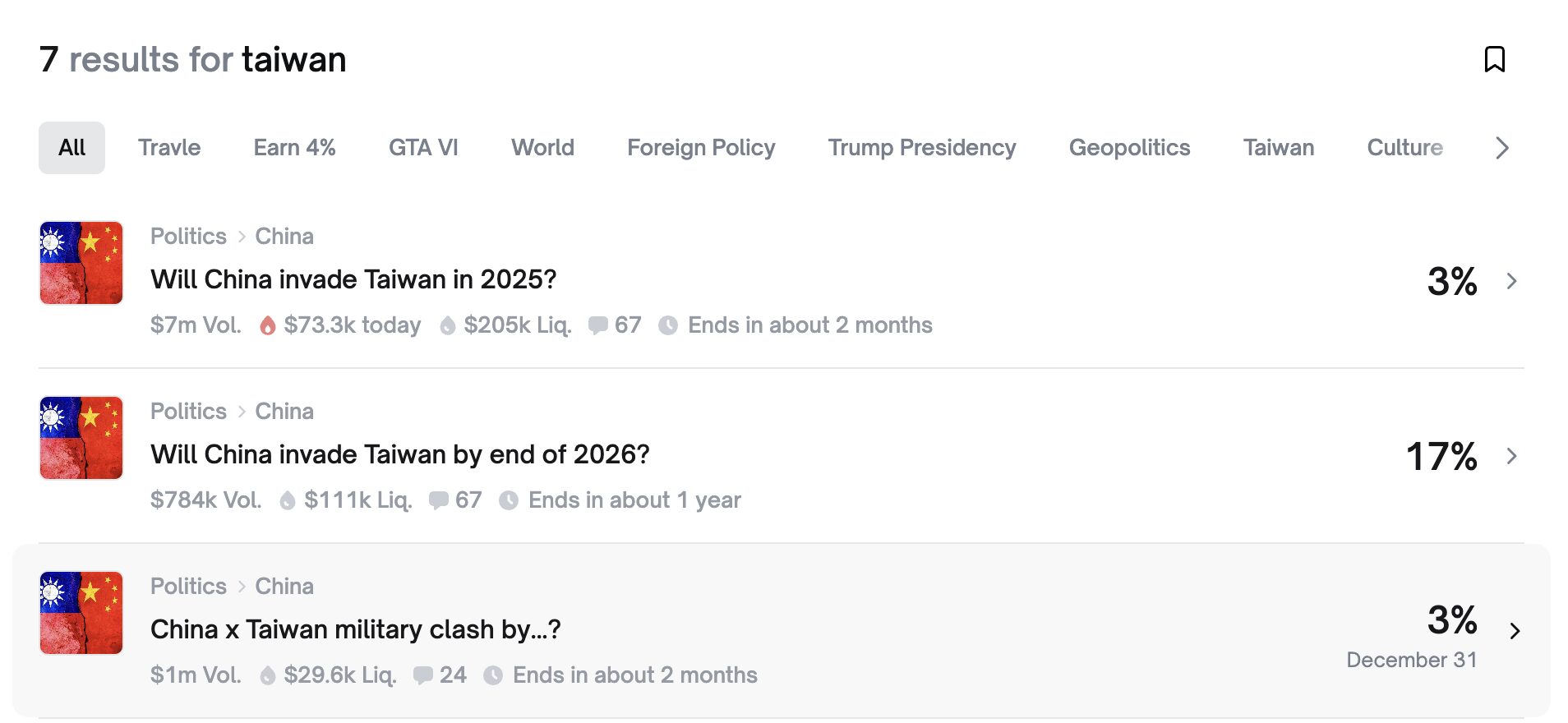Click the clock icon next to 'Ends in about 1 year'
This screenshot has width=1568, height=723.
tap(511, 500)
